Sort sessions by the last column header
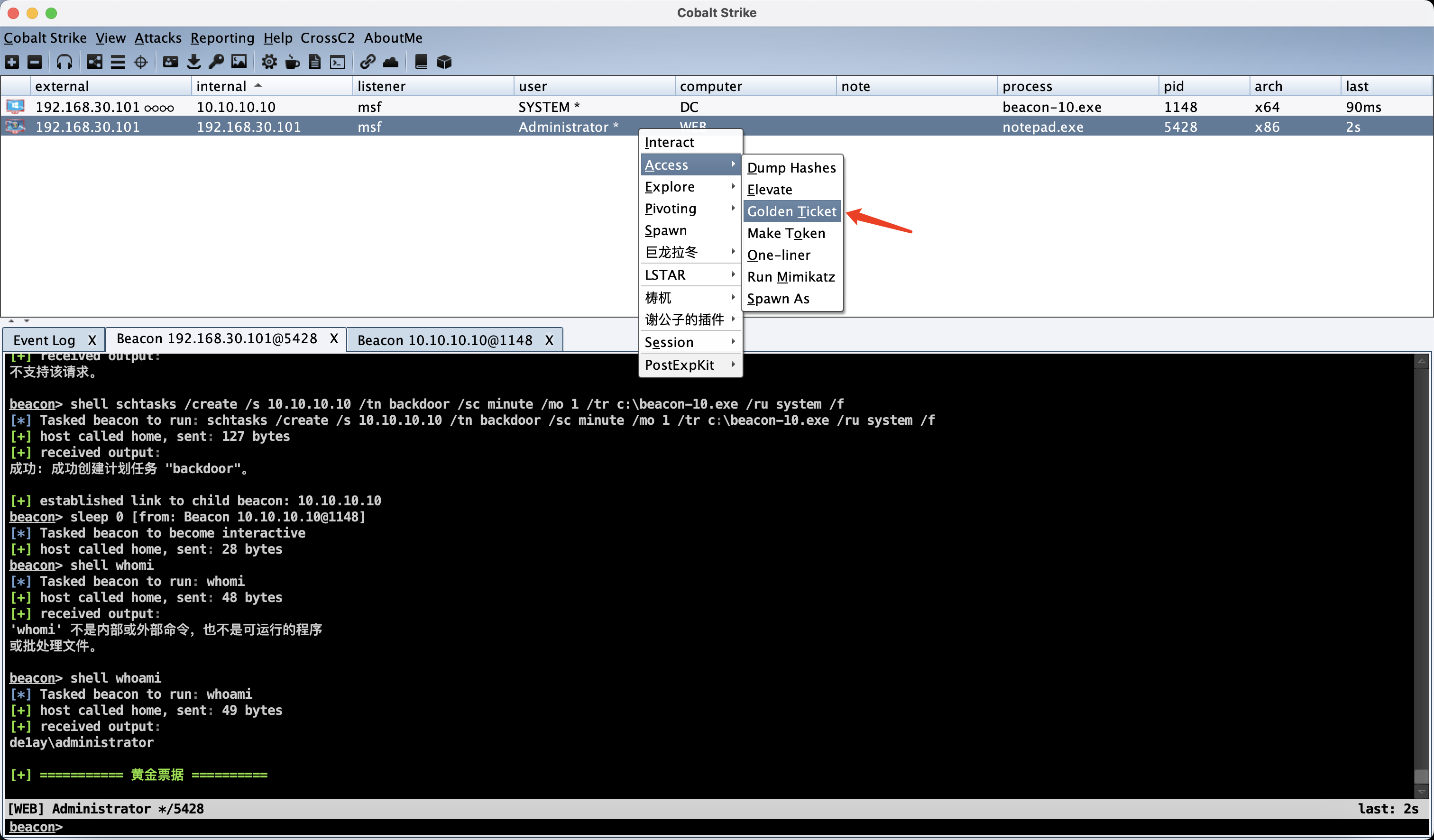The width and height of the screenshot is (1434, 840). (x=1386, y=86)
